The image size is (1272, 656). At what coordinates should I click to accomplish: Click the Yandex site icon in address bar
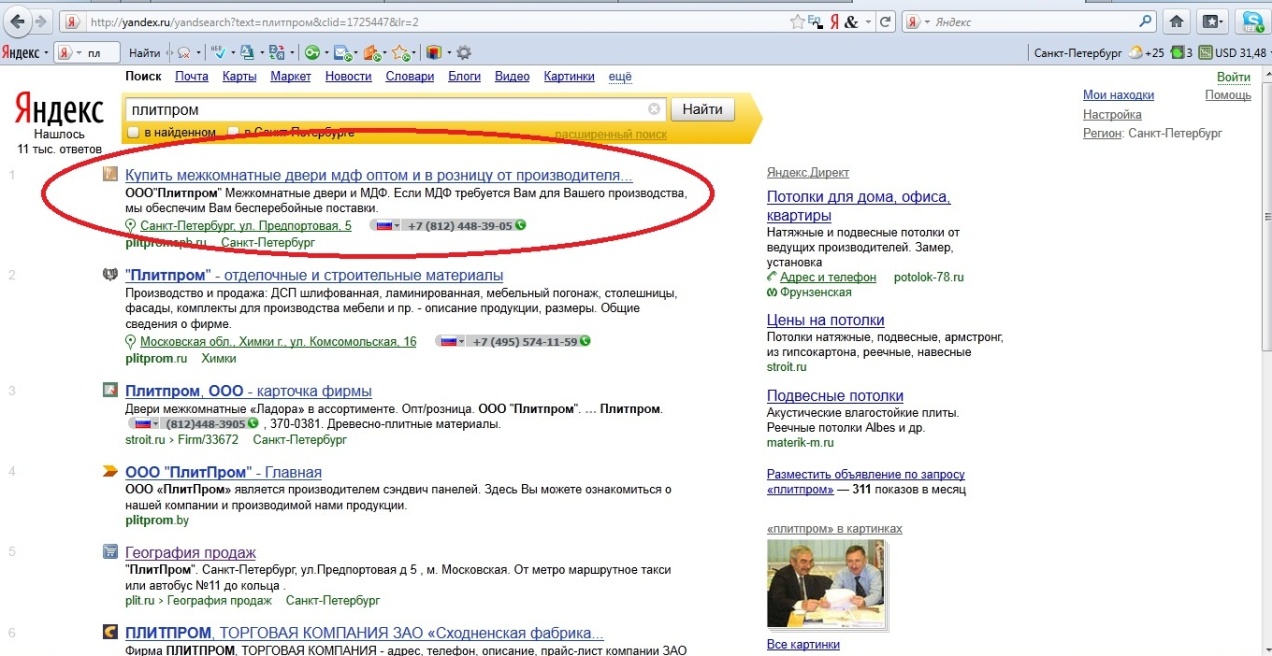pos(71,21)
